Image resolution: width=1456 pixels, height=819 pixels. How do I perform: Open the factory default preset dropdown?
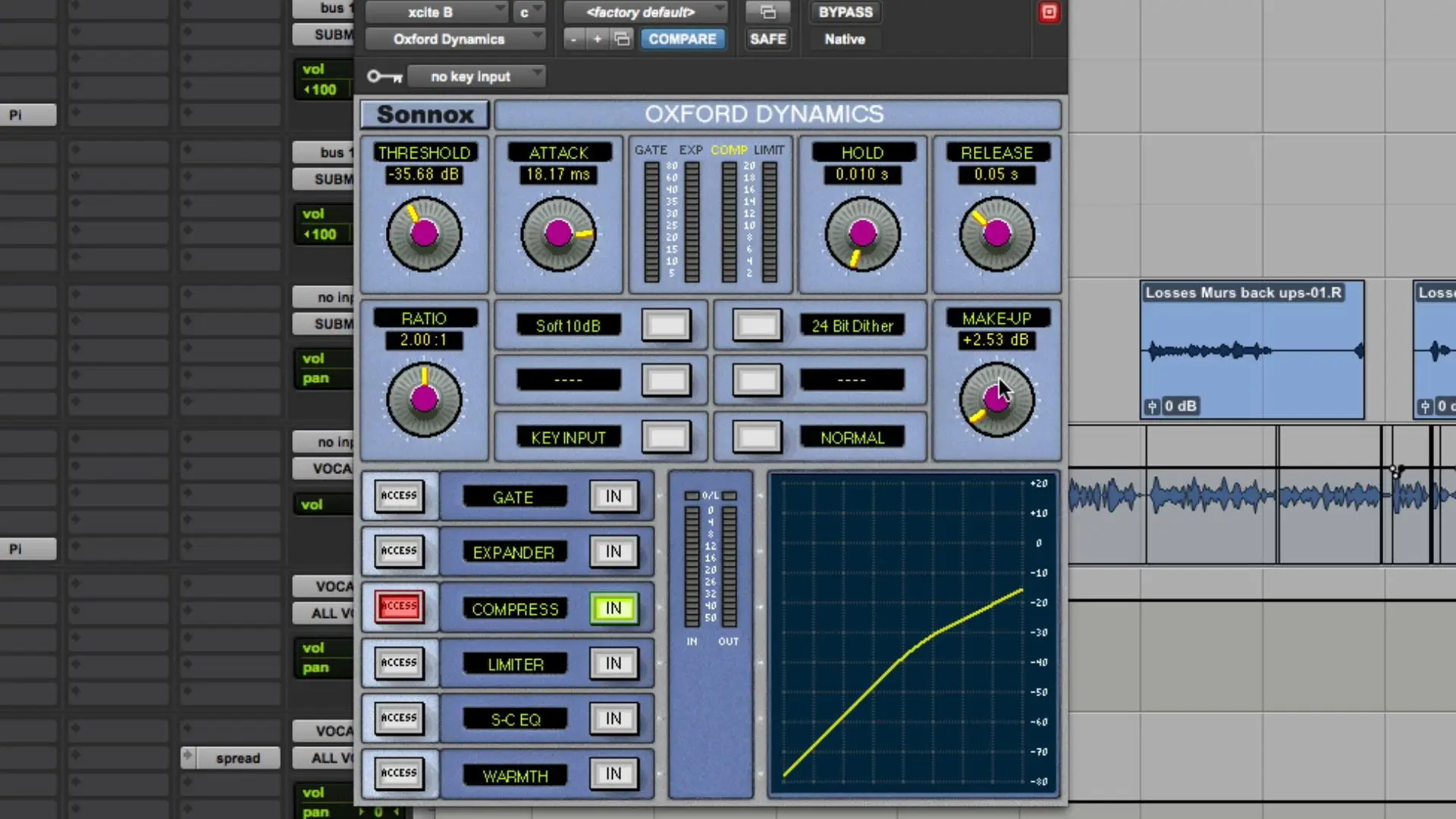tap(646, 12)
